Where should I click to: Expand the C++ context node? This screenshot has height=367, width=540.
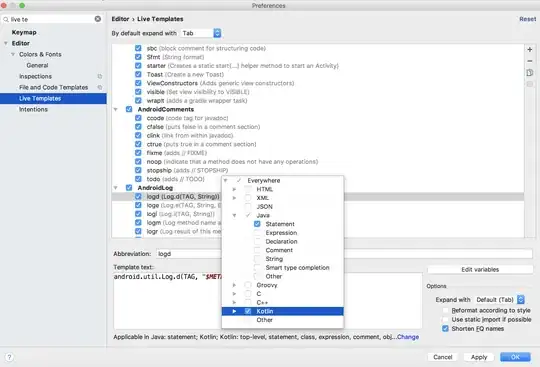tap(234, 303)
